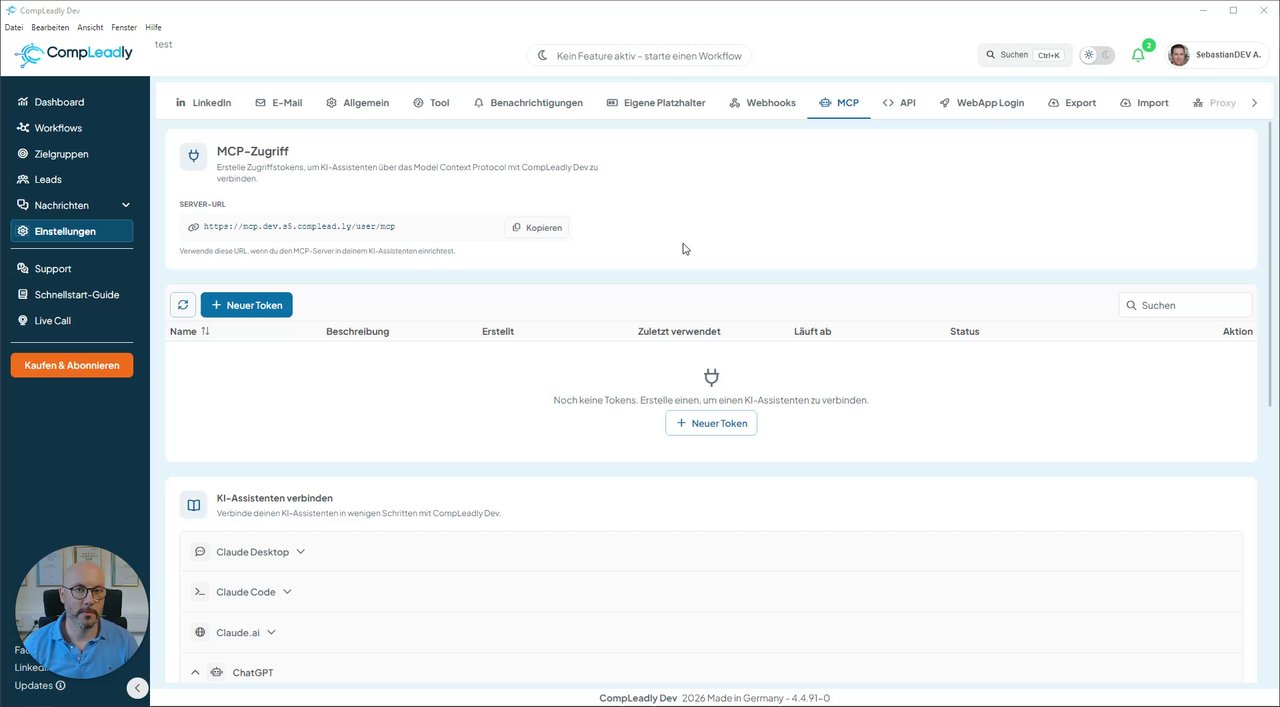Open Leads in sidebar

[x=72, y=179]
